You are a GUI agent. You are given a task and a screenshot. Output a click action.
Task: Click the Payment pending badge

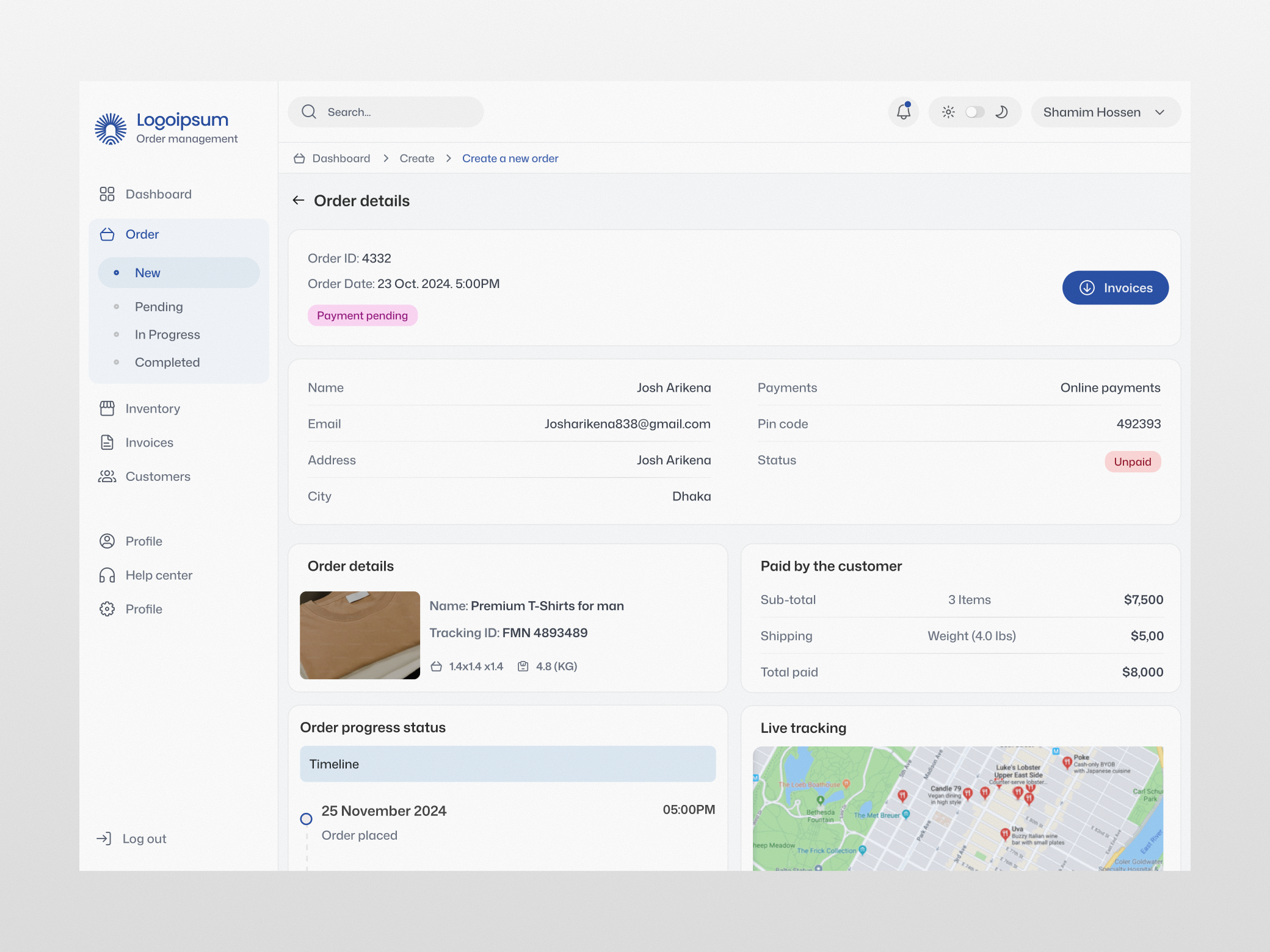point(363,316)
